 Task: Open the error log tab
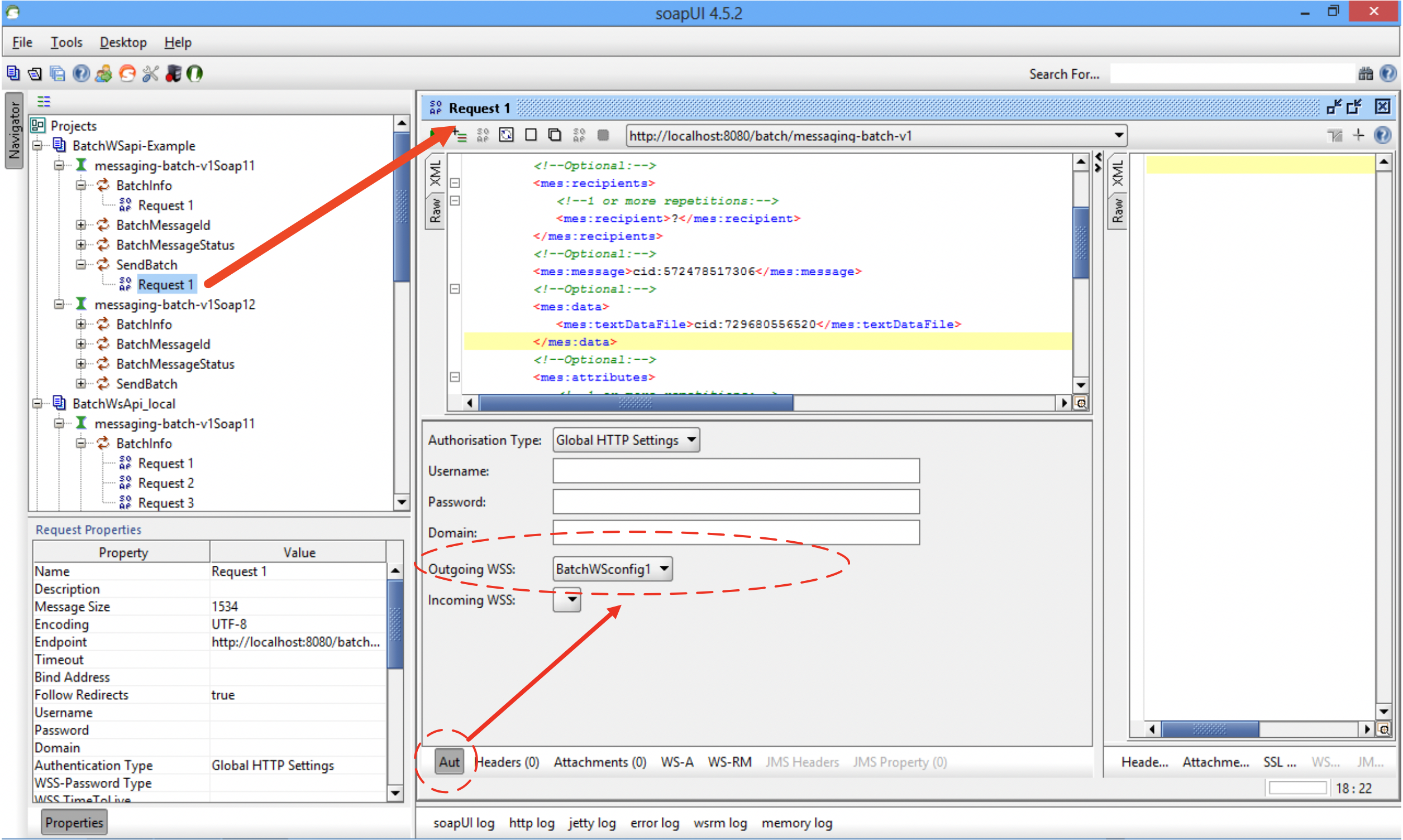(655, 823)
